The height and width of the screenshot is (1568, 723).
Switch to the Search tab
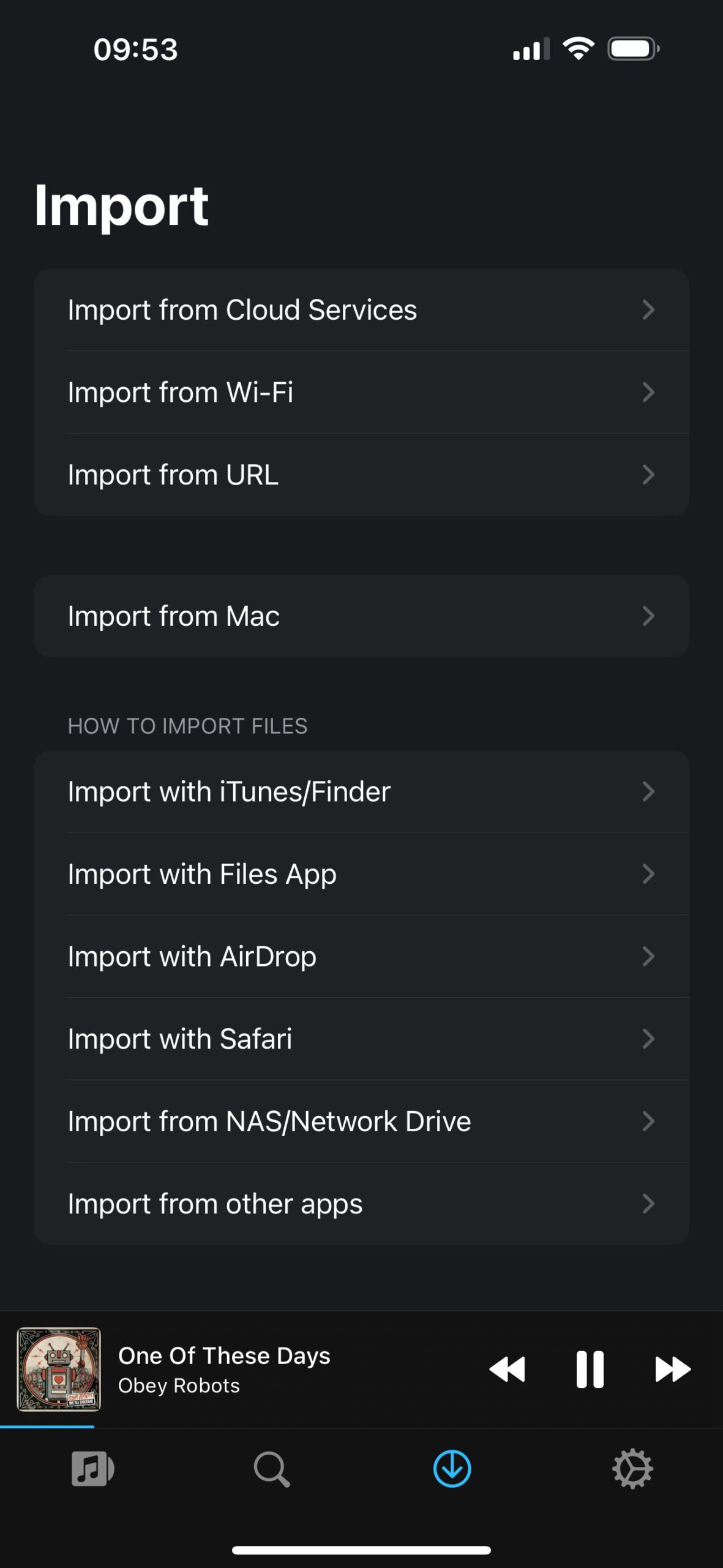click(271, 1469)
